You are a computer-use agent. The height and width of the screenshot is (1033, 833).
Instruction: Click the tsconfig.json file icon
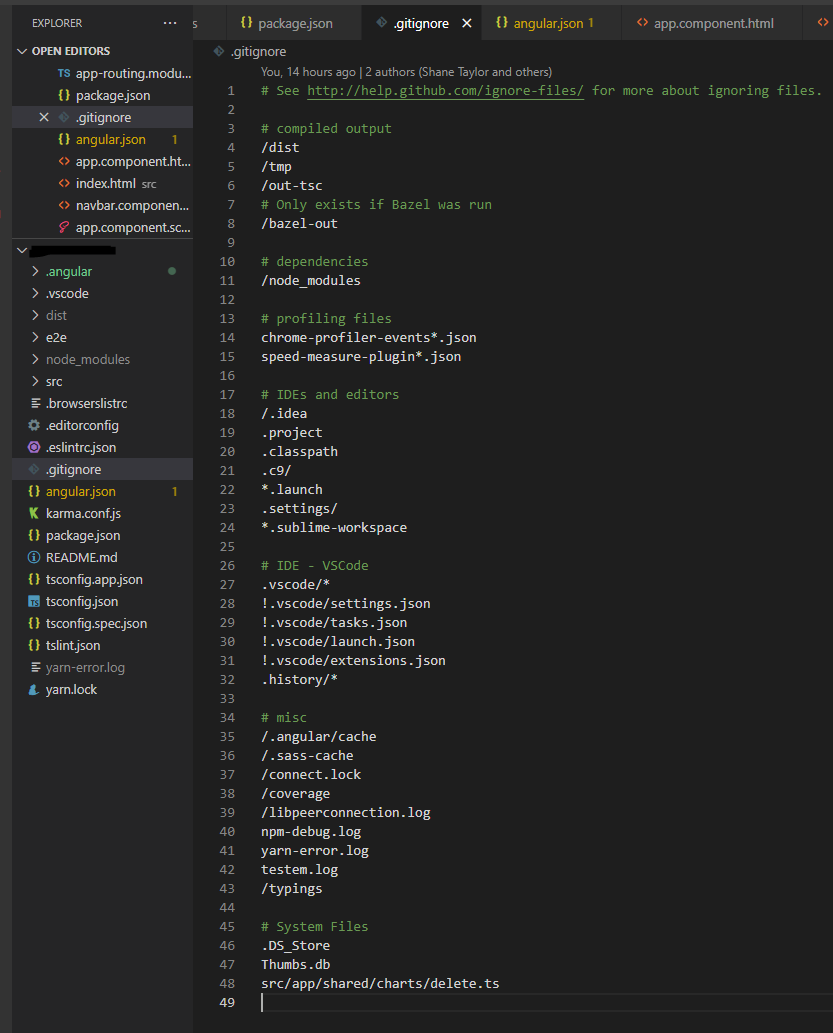[x=34, y=601]
